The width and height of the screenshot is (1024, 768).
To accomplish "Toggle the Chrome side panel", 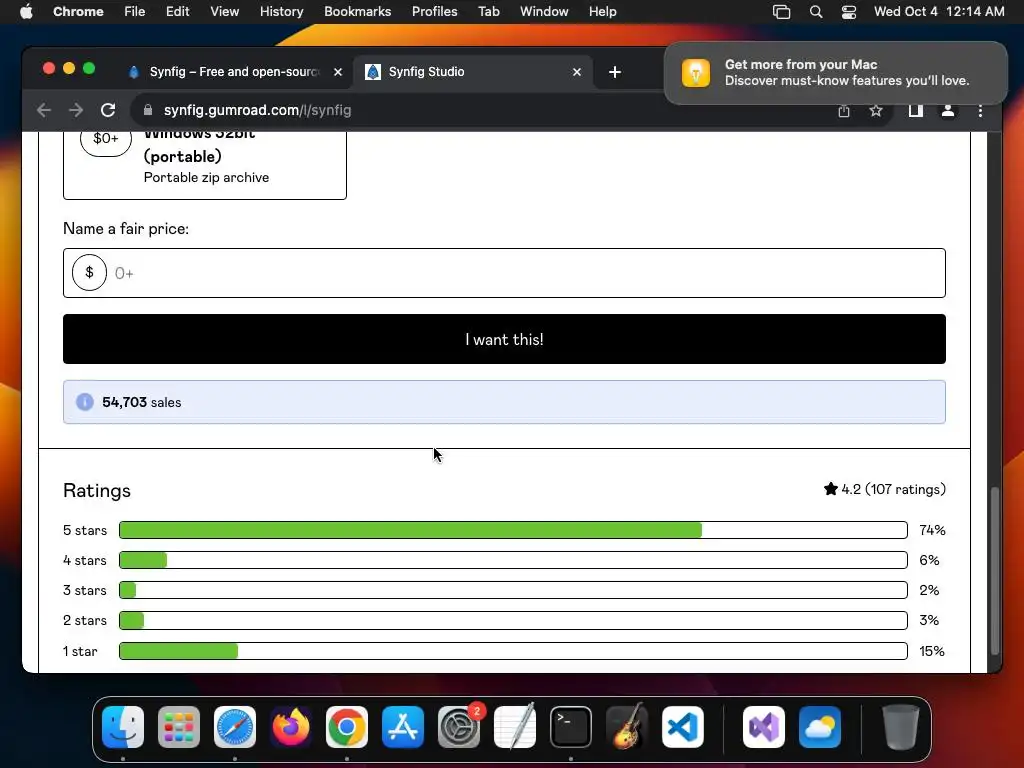I will click(916, 111).
